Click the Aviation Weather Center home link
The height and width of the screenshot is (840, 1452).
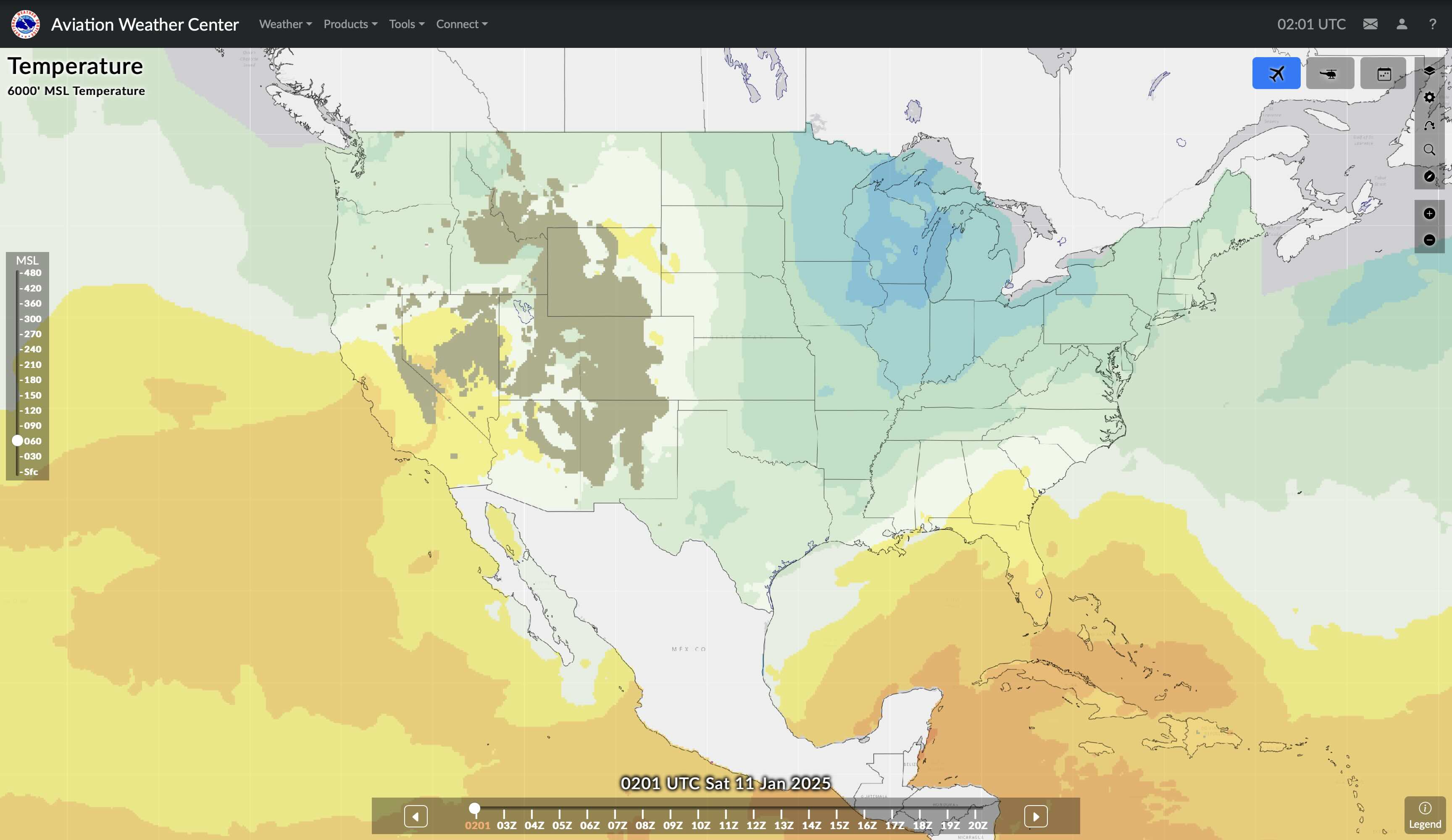[x=144, y=24]
